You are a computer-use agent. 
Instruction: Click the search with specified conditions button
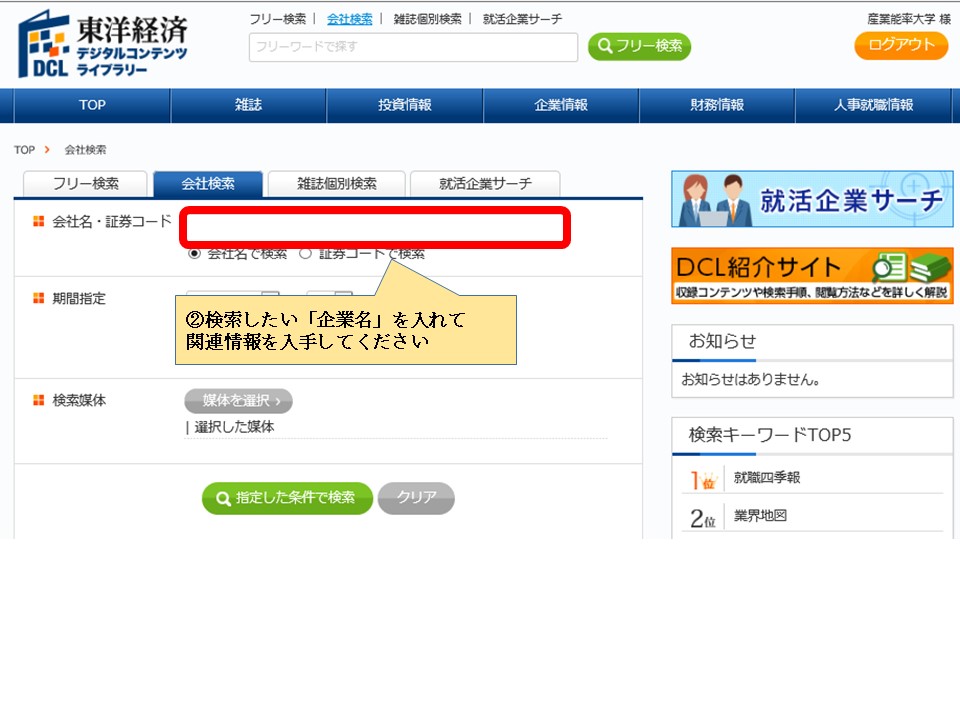click(x=287, y=498)
